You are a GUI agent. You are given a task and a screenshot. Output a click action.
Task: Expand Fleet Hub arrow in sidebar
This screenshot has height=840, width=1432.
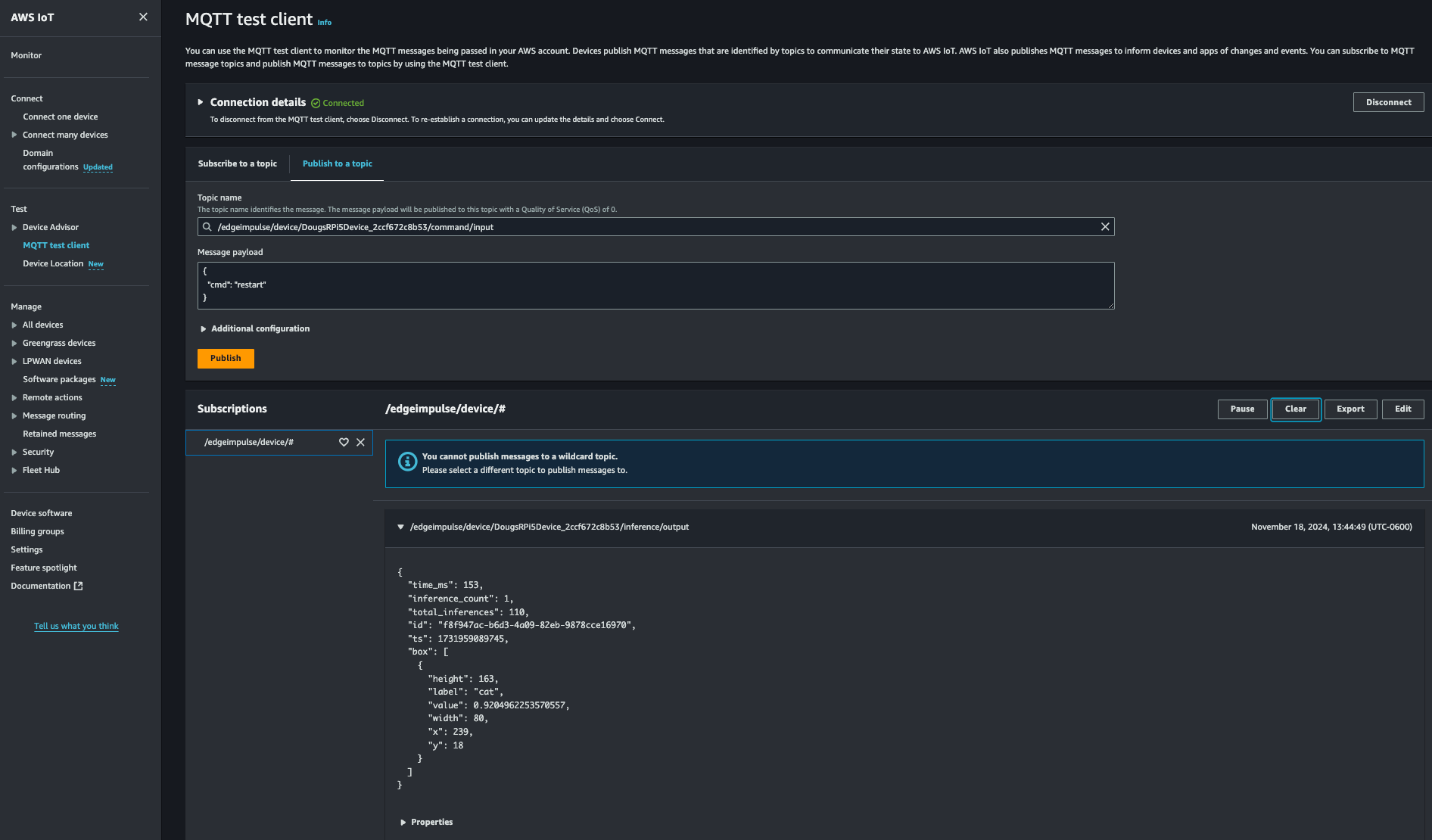click(x=14, y=470)
